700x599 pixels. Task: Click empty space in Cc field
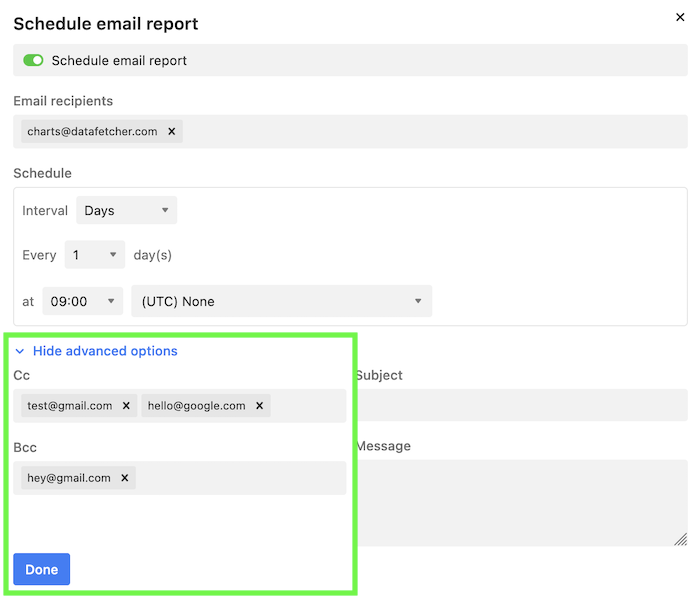coord(308,406)
